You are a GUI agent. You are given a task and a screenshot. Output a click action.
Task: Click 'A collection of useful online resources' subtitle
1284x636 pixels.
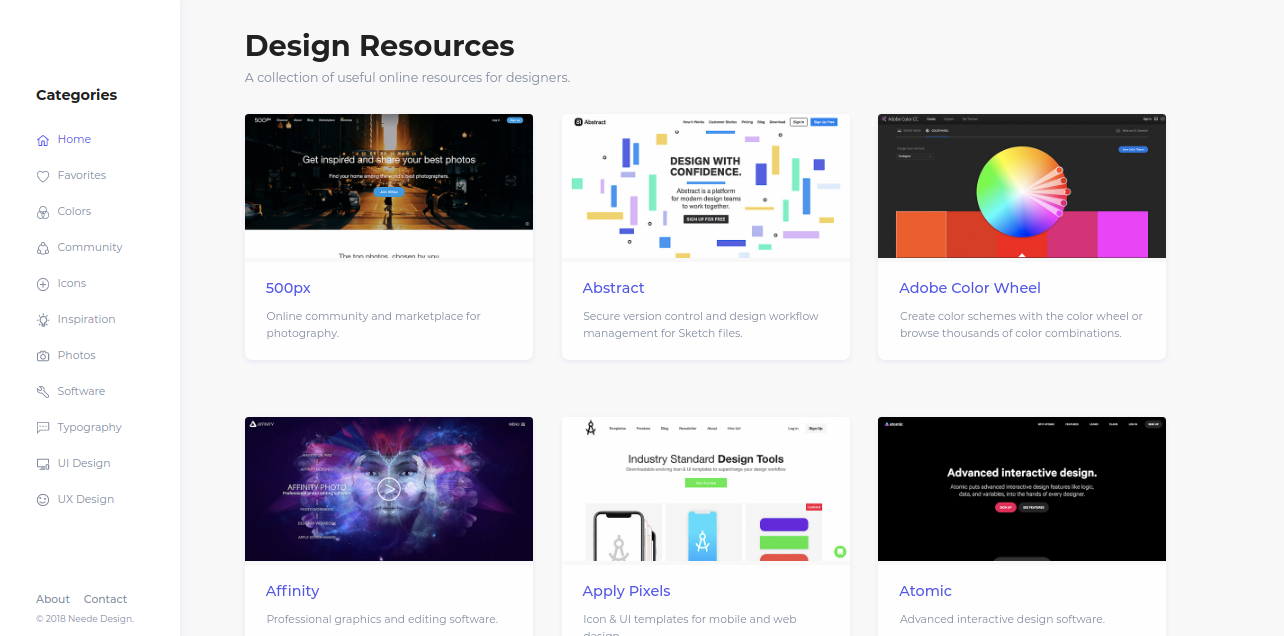407,77
